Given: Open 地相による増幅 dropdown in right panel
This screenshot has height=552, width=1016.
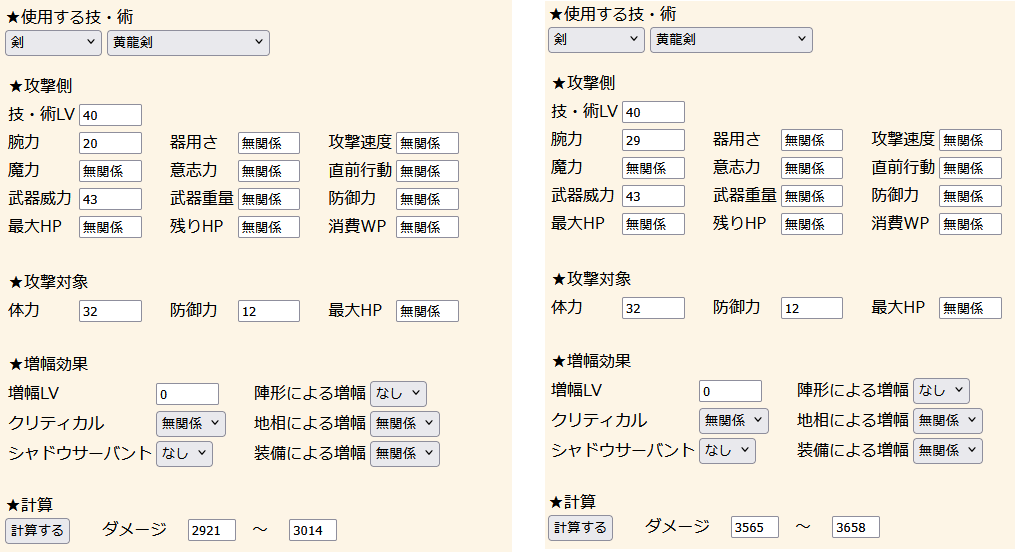Looking at the screenshot, I should tap(947, 420).
